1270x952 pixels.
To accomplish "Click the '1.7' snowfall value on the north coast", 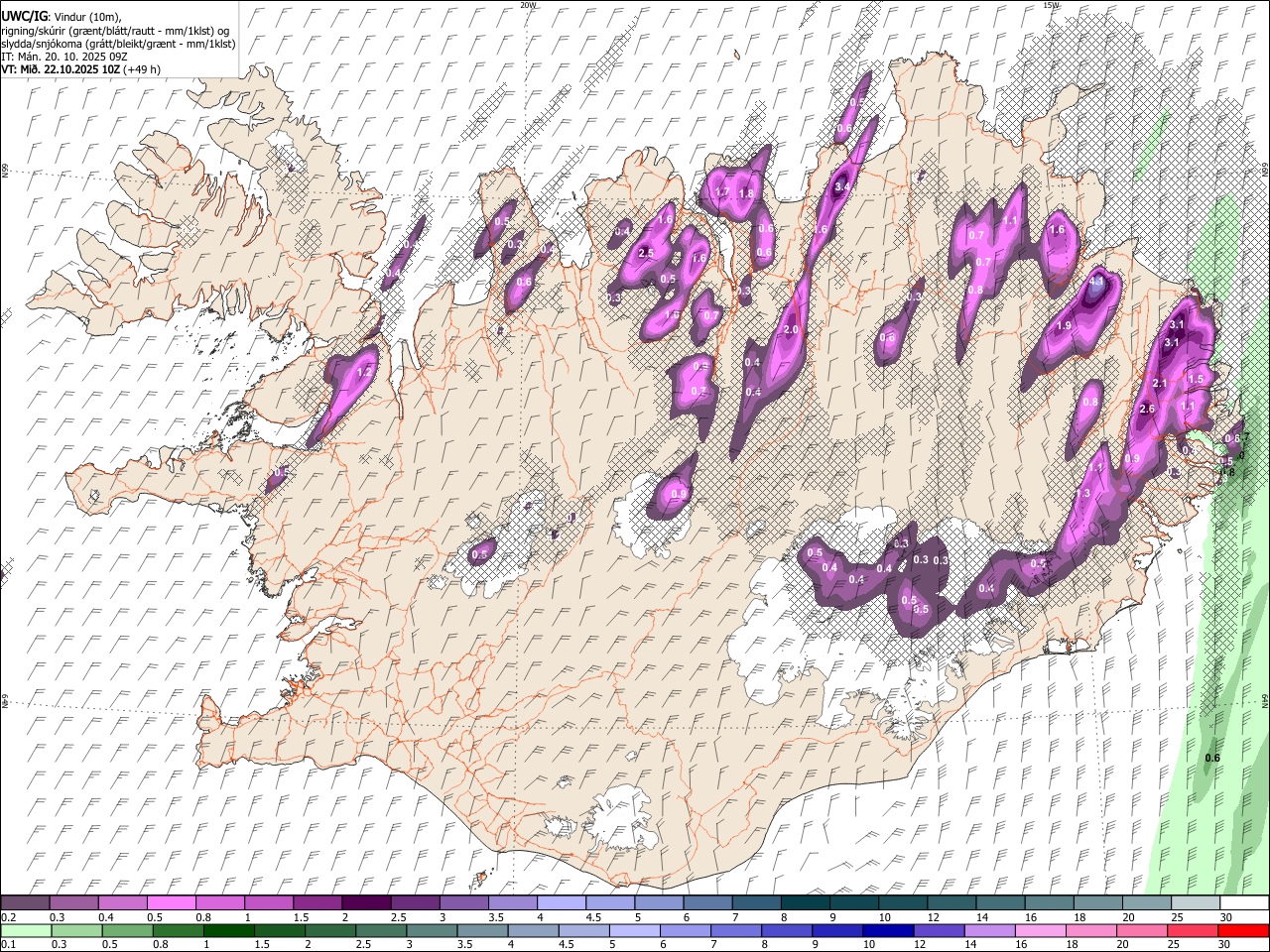I will 722,192.
